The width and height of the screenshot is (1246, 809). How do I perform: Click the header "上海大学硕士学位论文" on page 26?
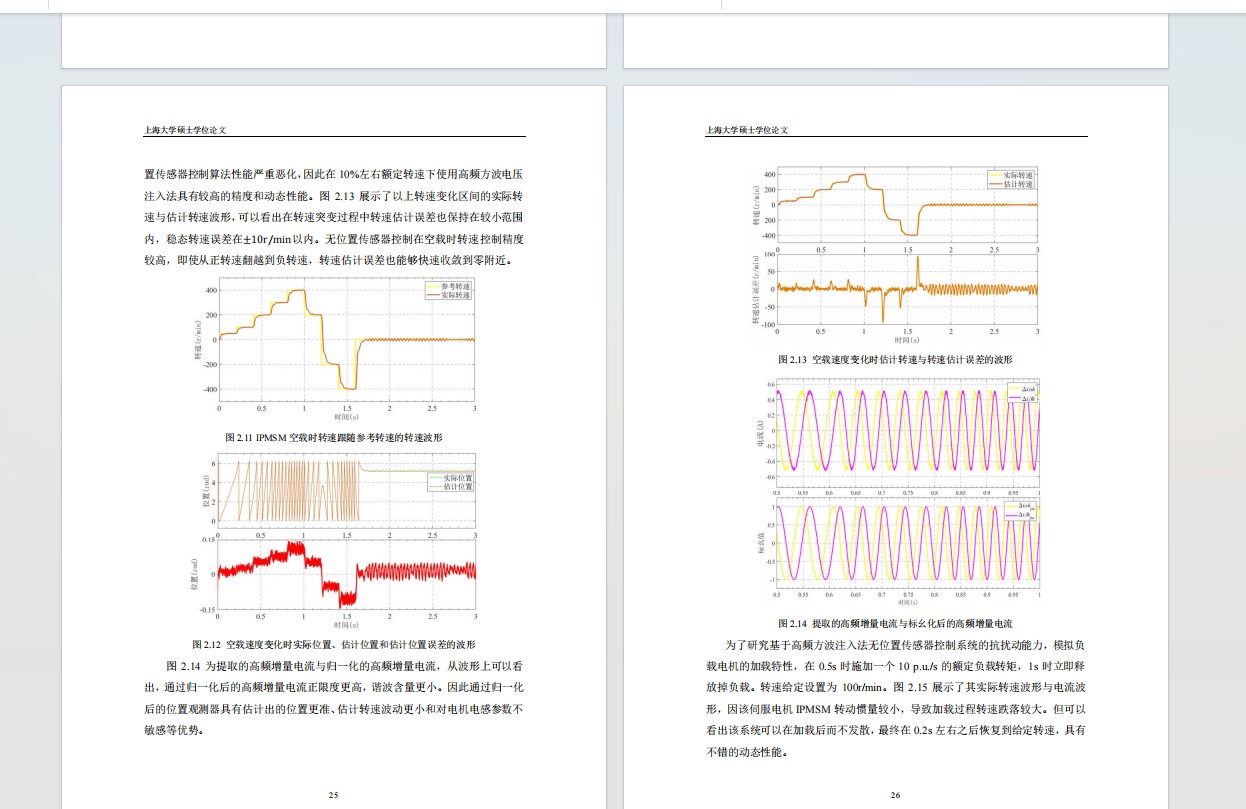pyautogui.click(x=747, y=130)
